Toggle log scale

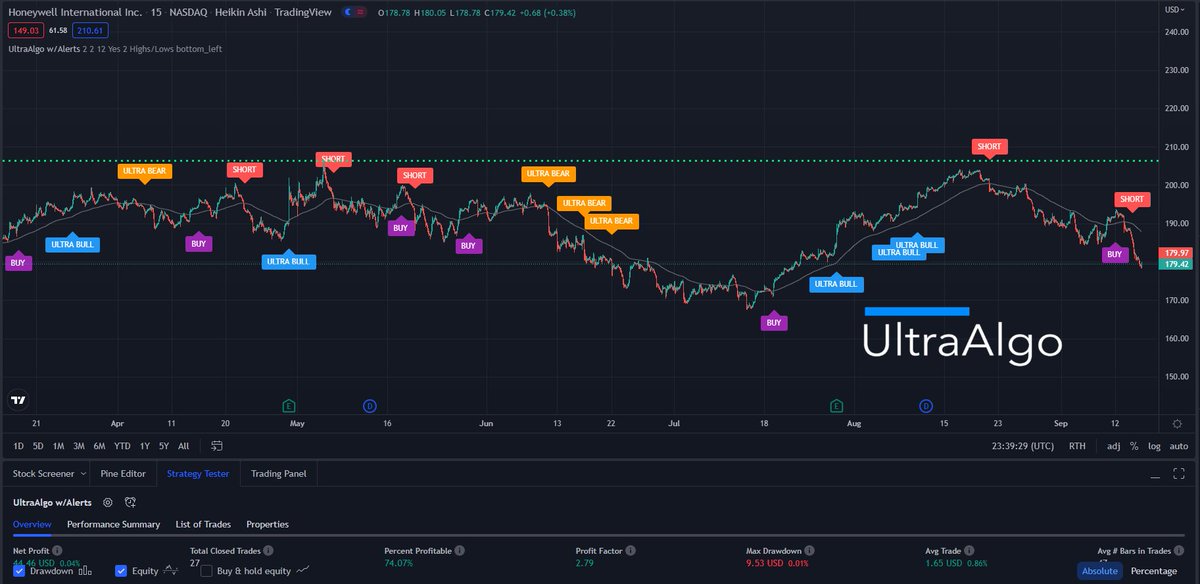(x=1155, y=446)
